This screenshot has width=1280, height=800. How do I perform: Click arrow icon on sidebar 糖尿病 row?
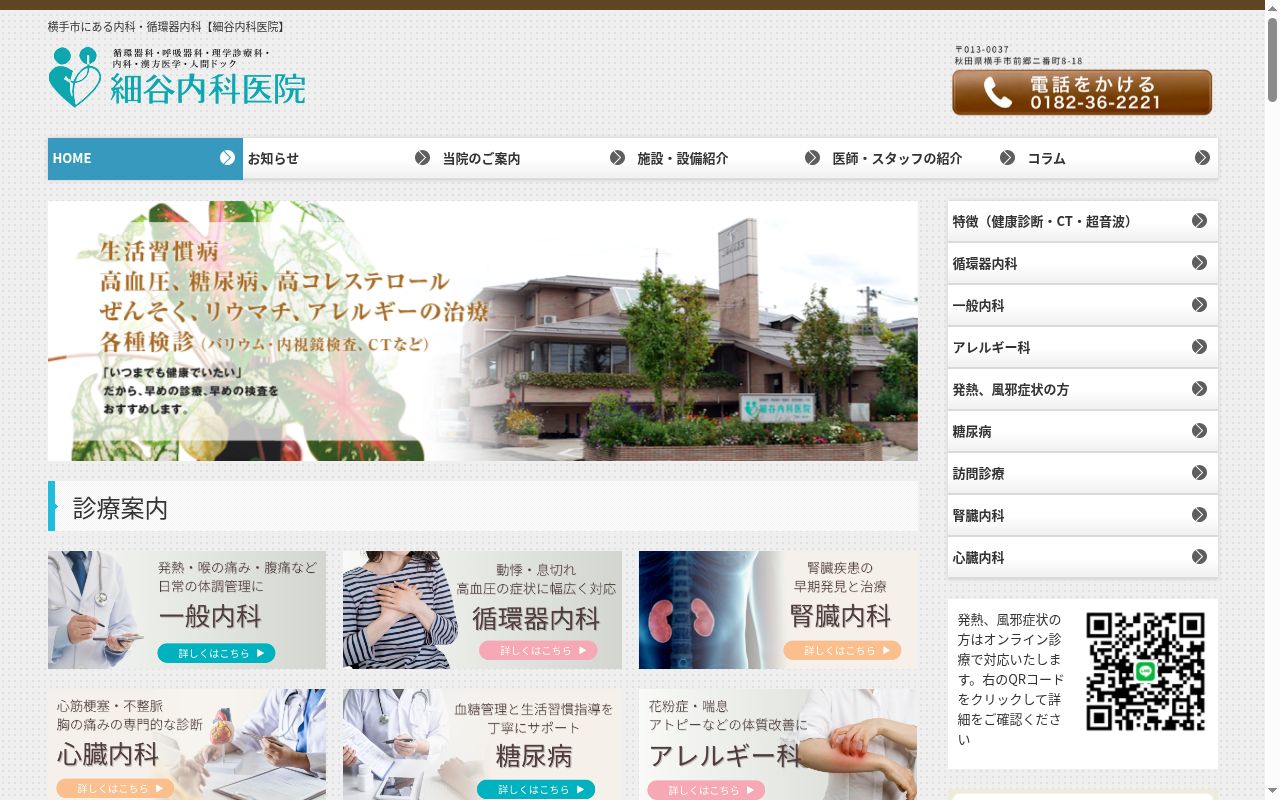(x=1199, y=431)
